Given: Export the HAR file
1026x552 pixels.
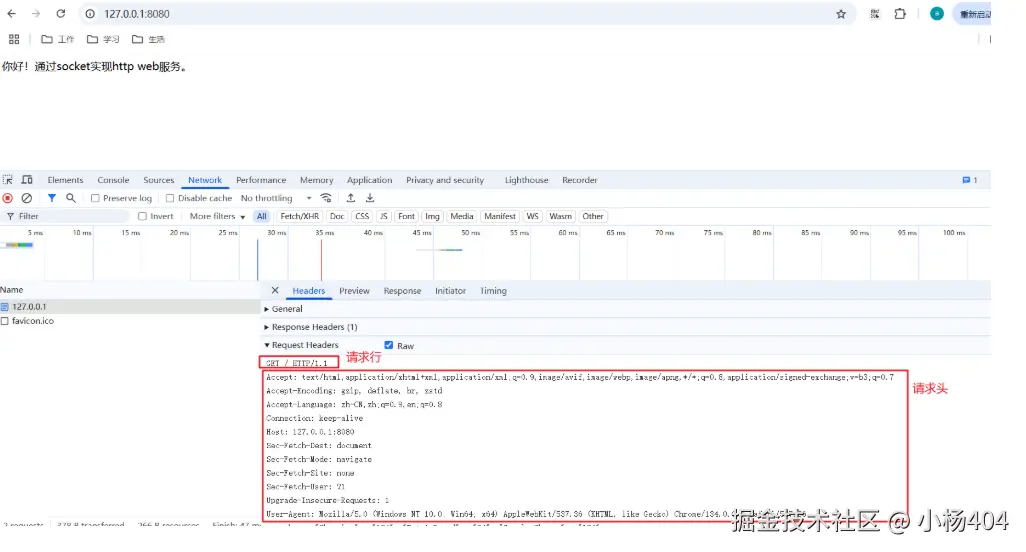Looking at the screenshot, I should (370, 198).
